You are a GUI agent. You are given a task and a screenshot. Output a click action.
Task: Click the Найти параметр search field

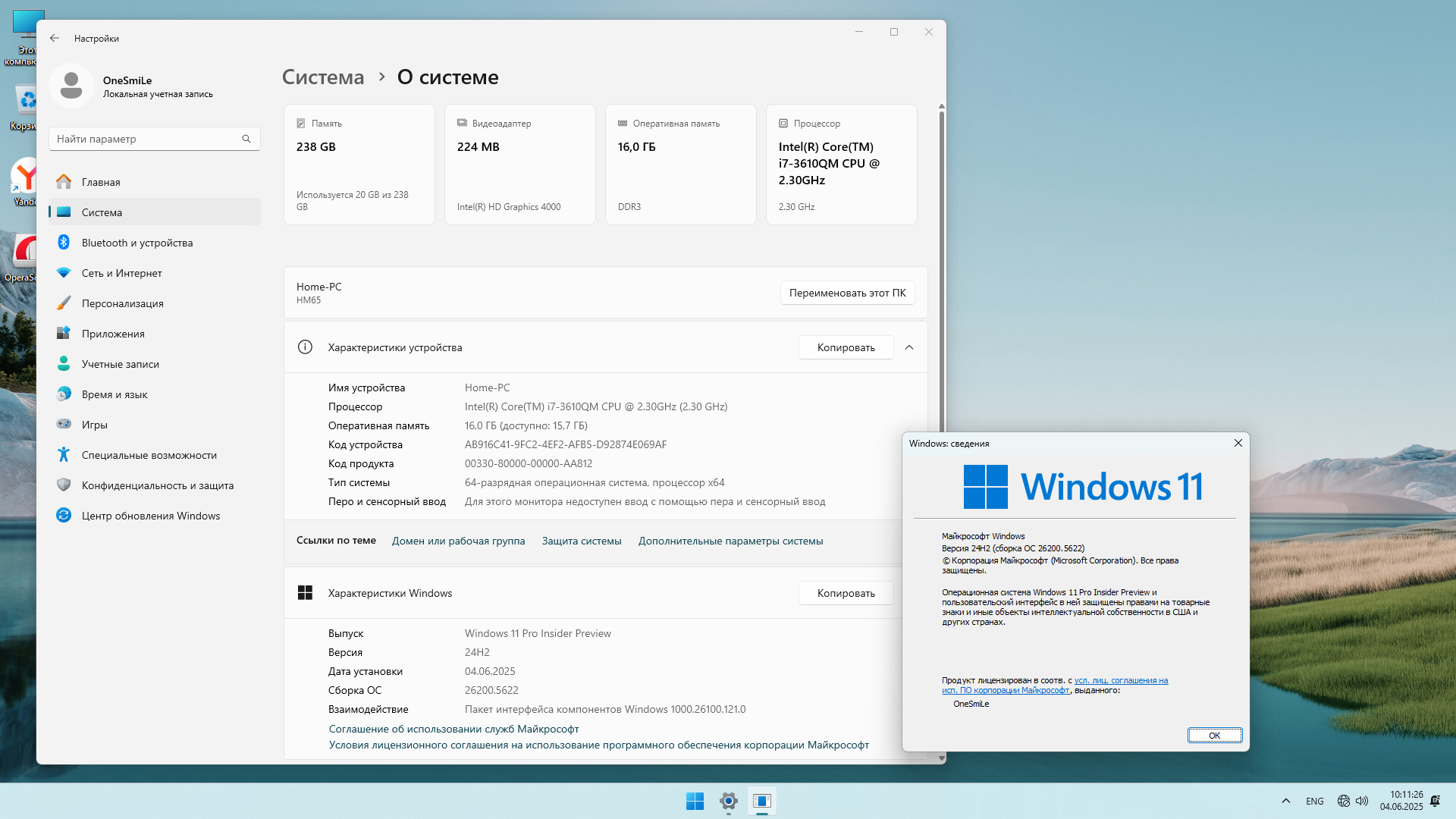pyautogui.click(x=144, y=139)
